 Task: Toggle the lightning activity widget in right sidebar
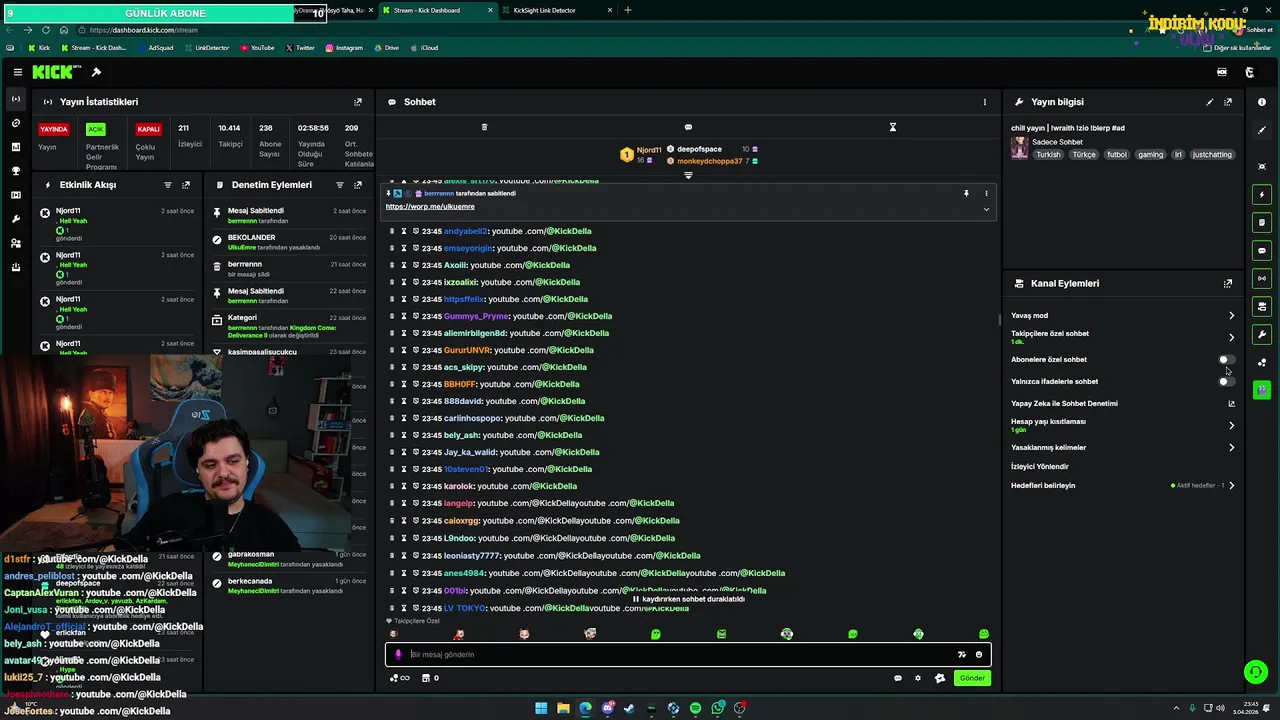(1262, 194)
